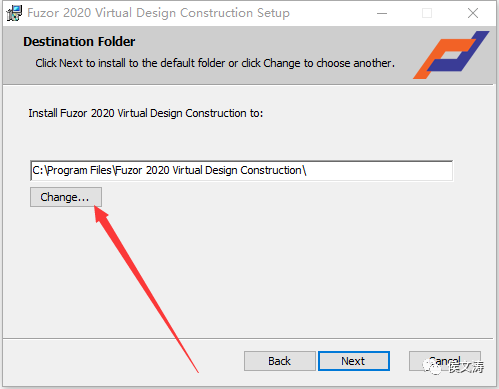The height and width of the screenshot is (389, 499).
Task: Continue installation with the Next button
Action: click(x=354, y=361)
